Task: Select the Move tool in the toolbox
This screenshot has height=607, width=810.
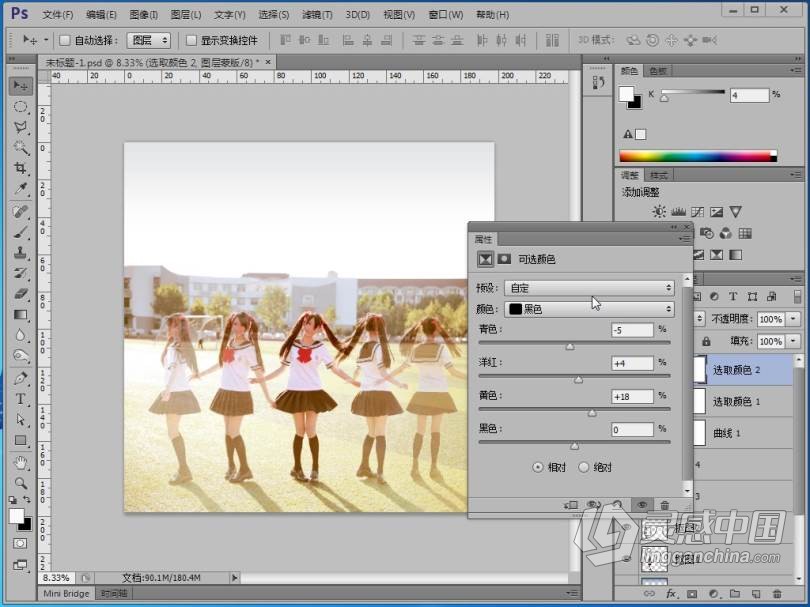Action: tap(21, 86)
